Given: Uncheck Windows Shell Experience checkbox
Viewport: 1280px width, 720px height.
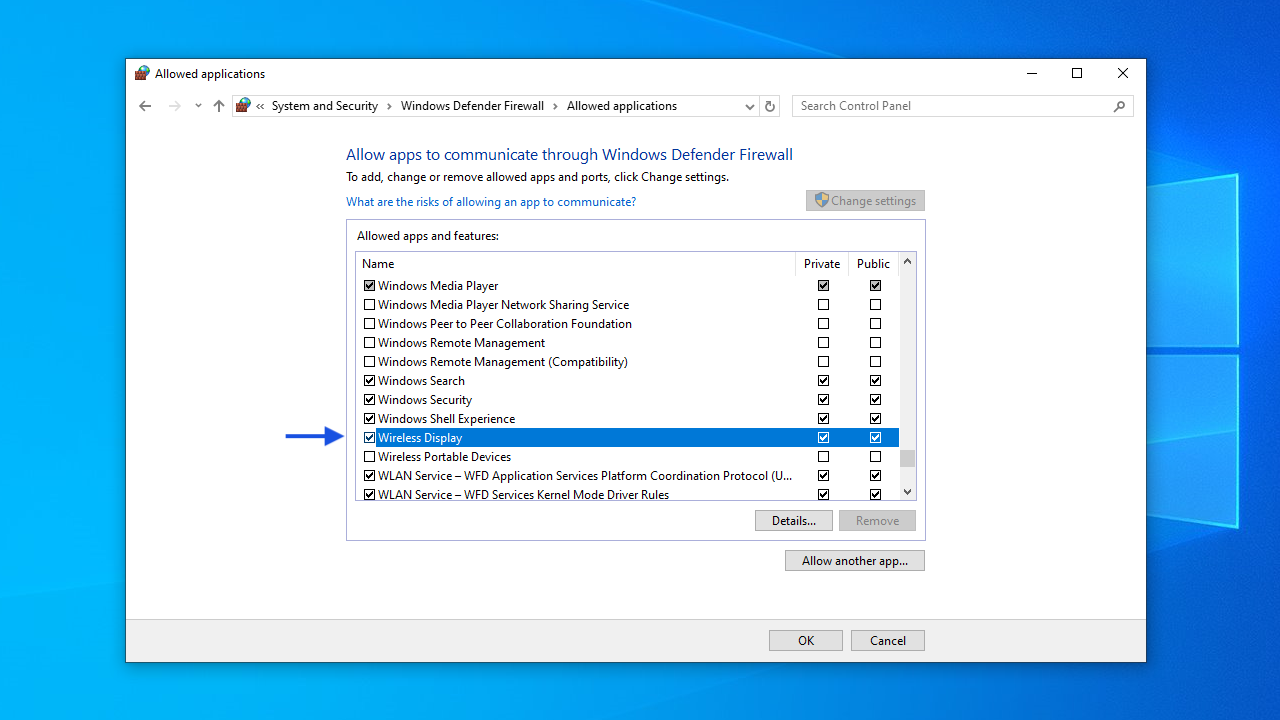Looking at the screenshot, I should coord(370,419).
